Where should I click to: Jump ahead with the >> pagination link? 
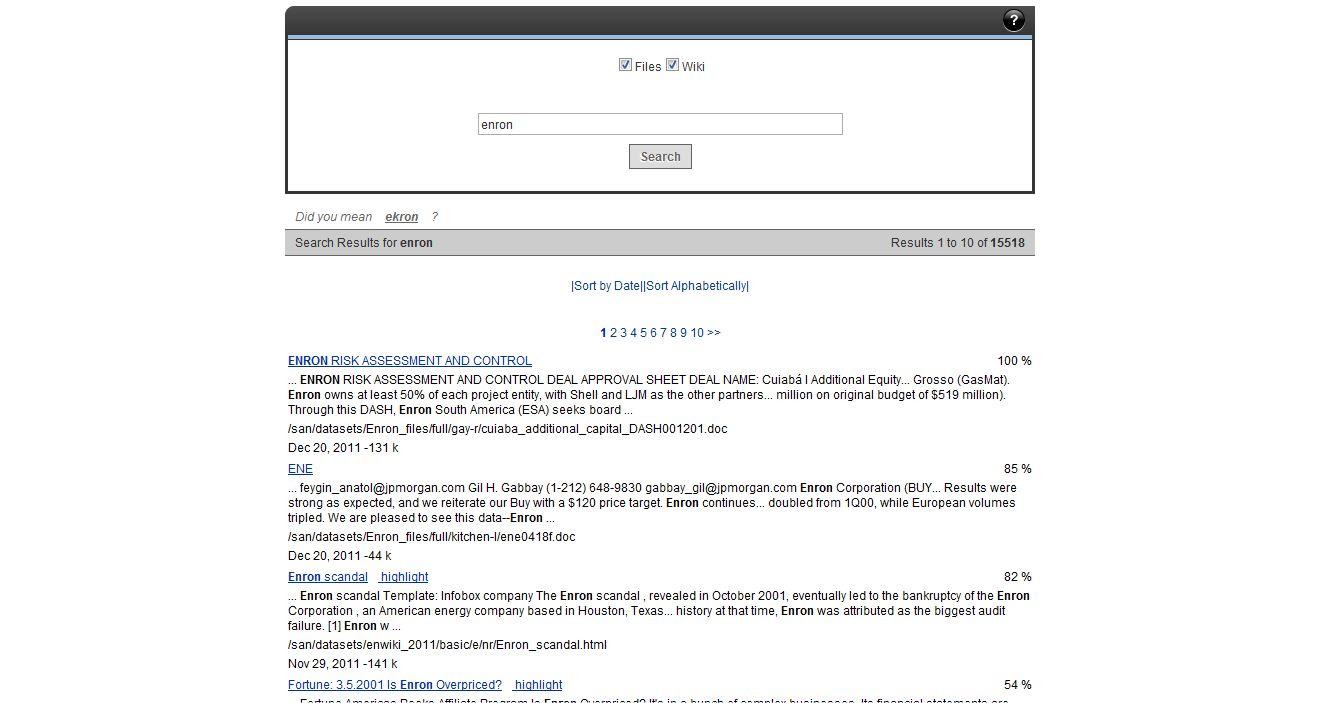714,333
